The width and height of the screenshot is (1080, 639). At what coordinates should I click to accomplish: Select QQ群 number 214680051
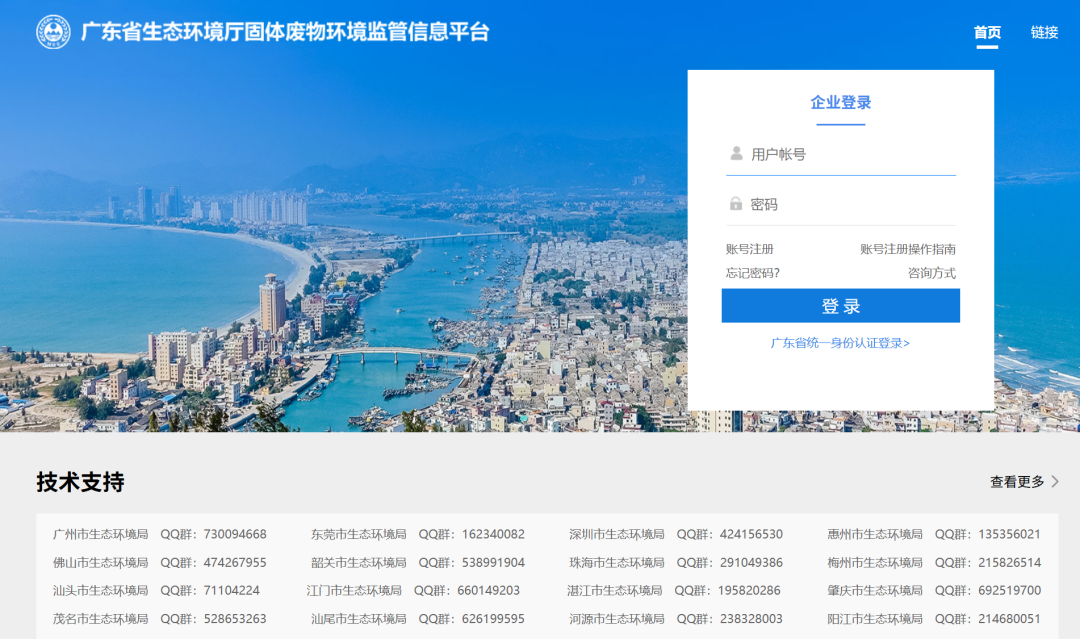click(1009, 619)
